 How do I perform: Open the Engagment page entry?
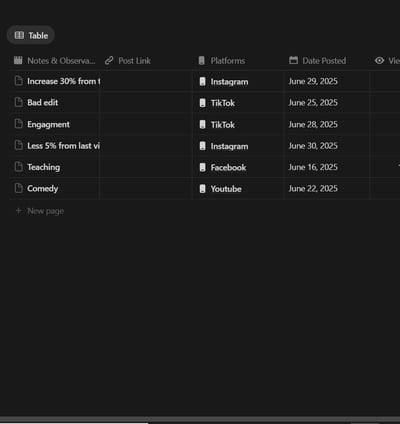coord(48,124)
